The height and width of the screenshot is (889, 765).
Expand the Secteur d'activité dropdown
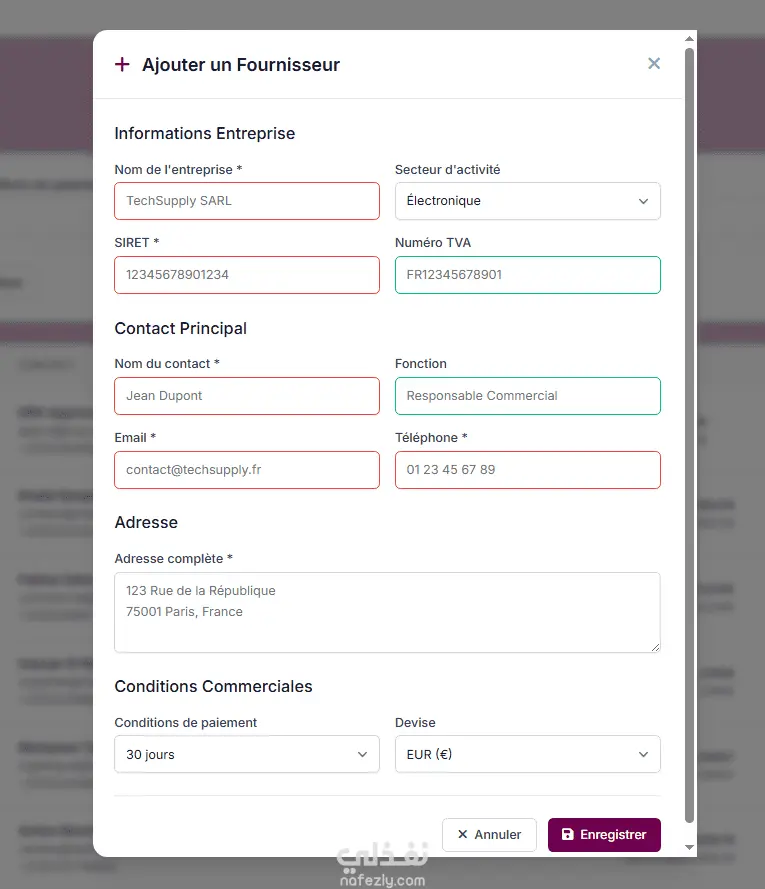(x=527, y=201)
